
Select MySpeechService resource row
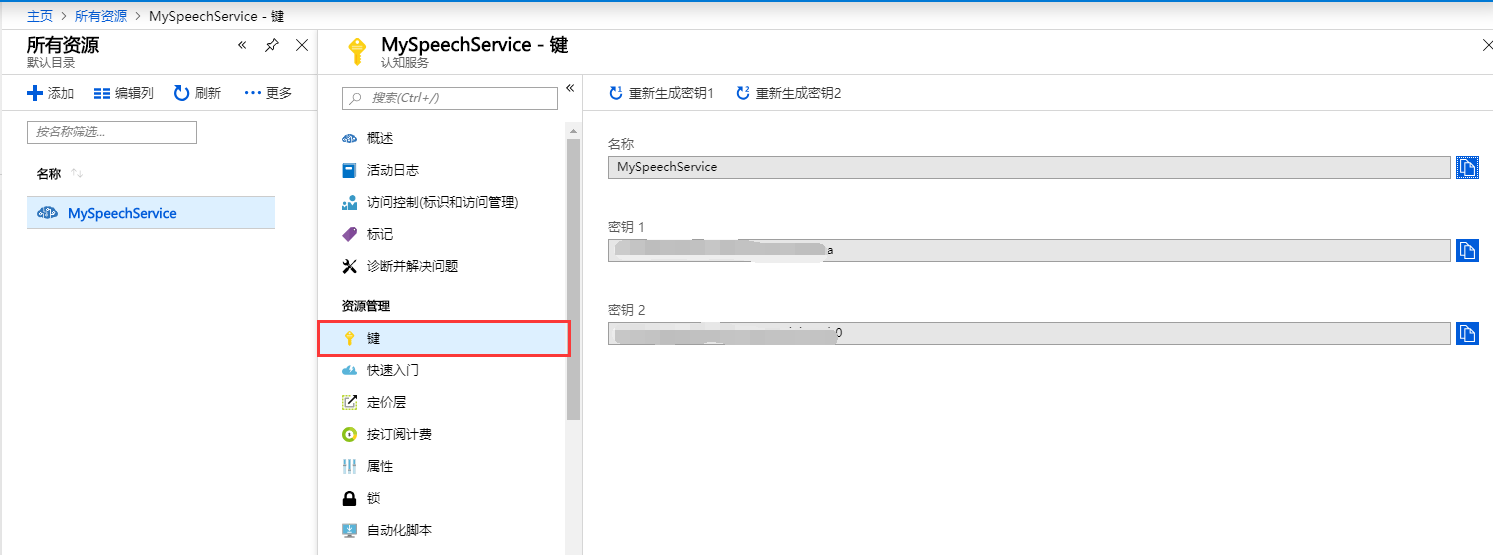[x=151, y=213]
